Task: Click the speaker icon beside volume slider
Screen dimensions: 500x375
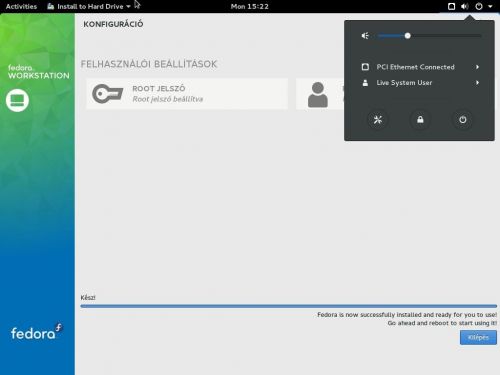Action: [x=365, y=36]
